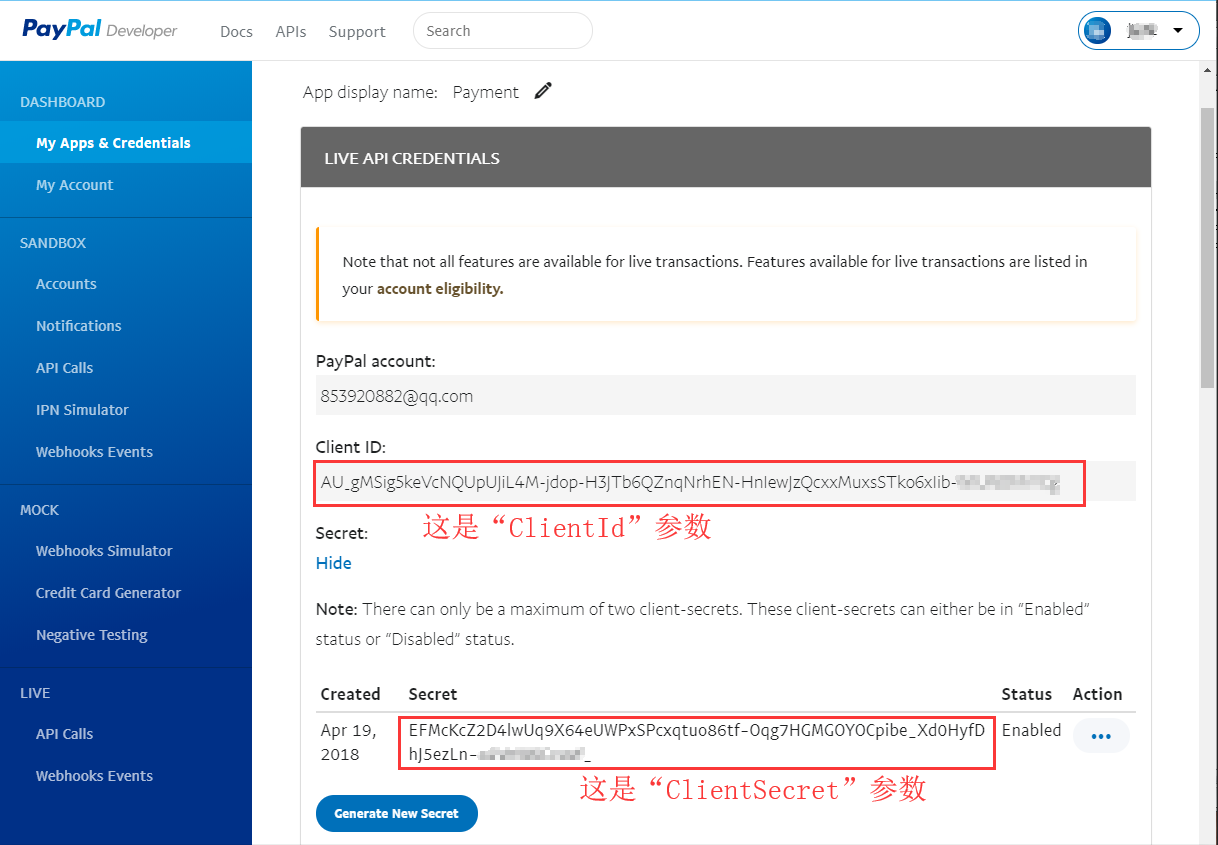Image resolution: width=1218 pixels, height=845 pixels.
Task: Click the PayPal account email field
Action: coord(726,395)
